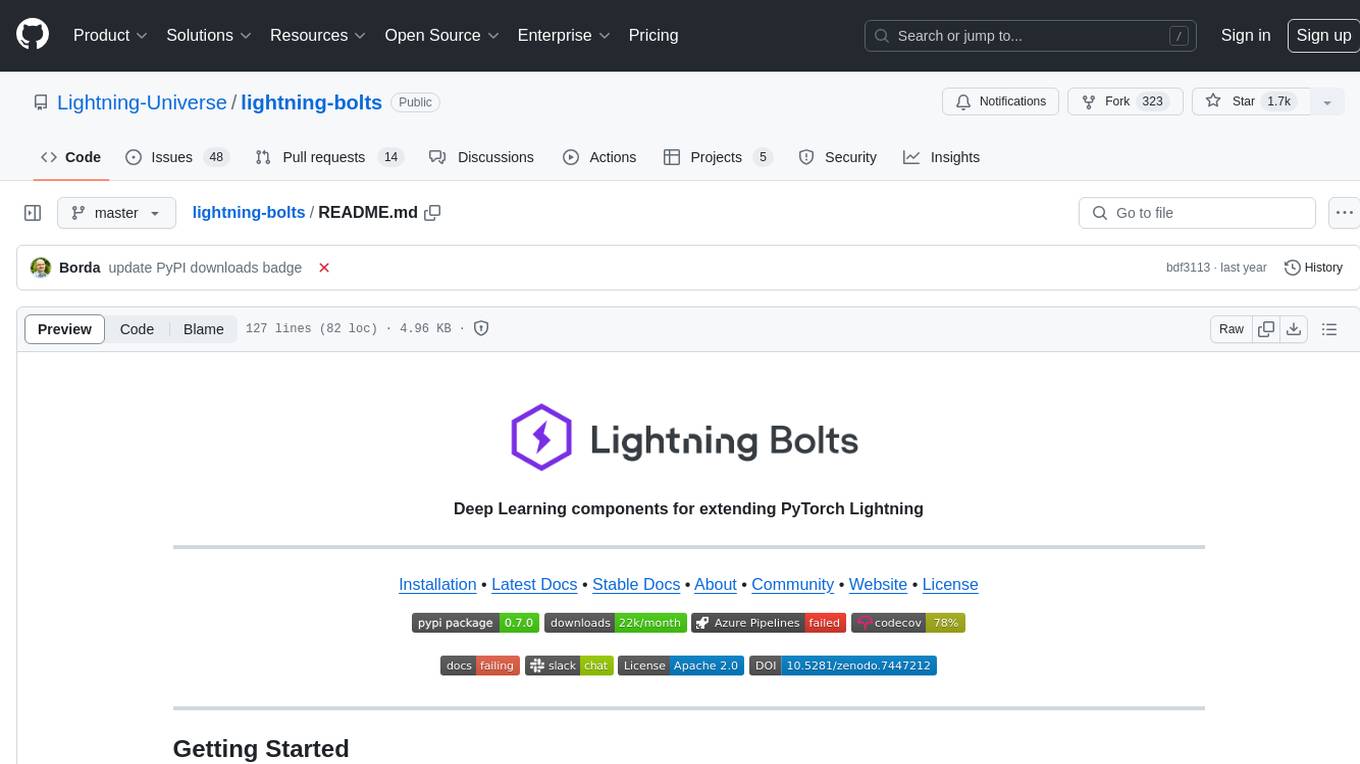Click the License Apache 2.0 badge
1360x764 pixels.
coord(681,666)
